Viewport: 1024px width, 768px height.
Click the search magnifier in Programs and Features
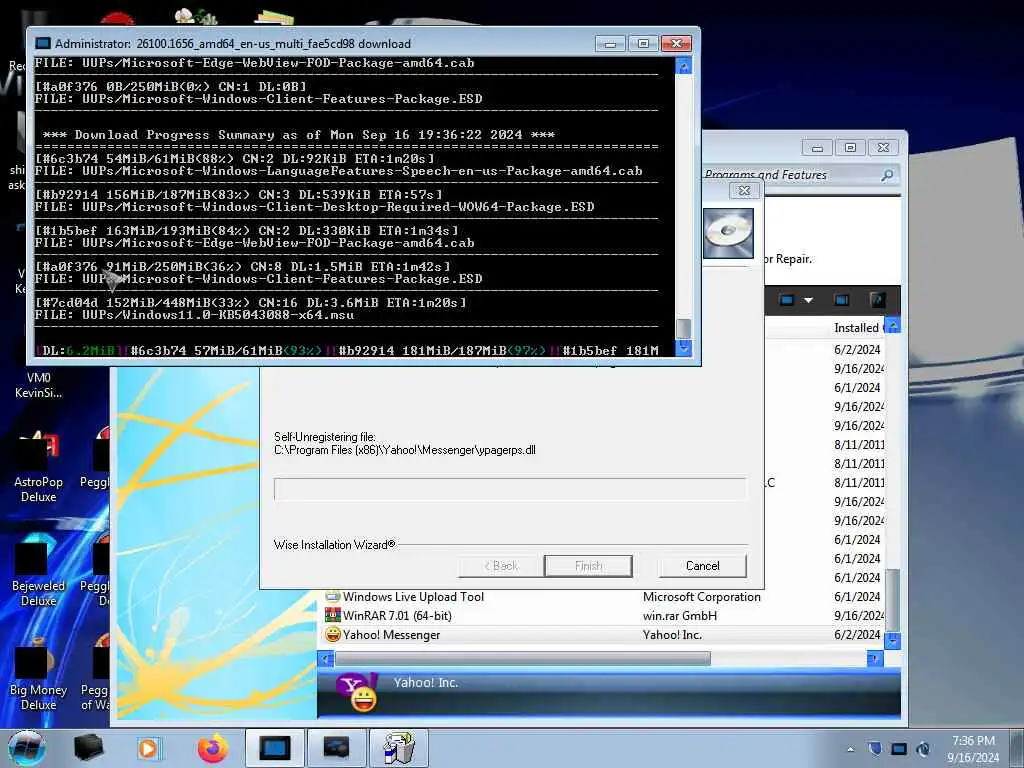[887, 175]
